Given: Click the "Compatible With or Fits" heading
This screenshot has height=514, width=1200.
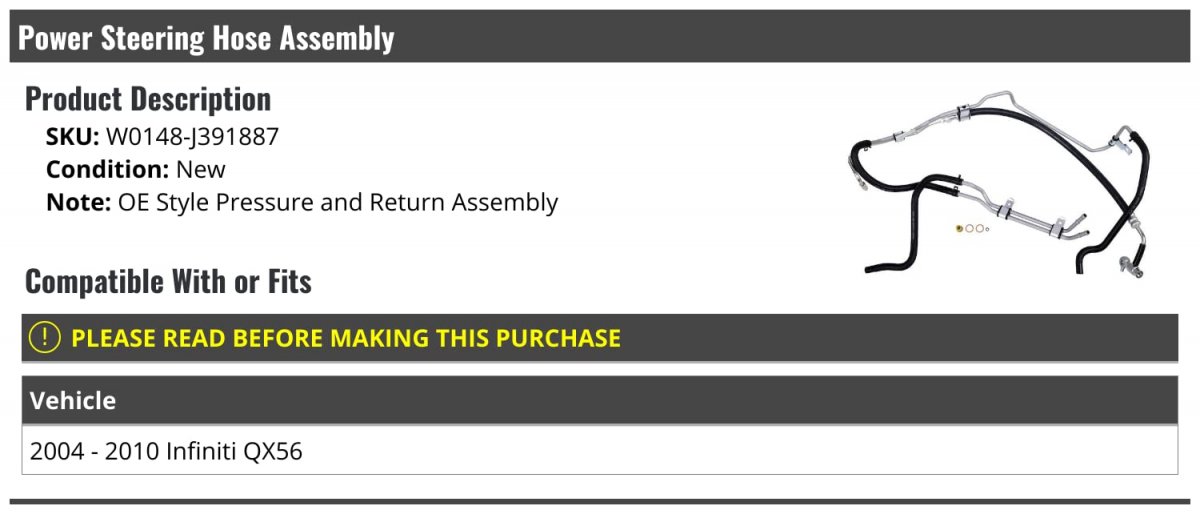Looking at the screenshot, I should pos(168,282).
